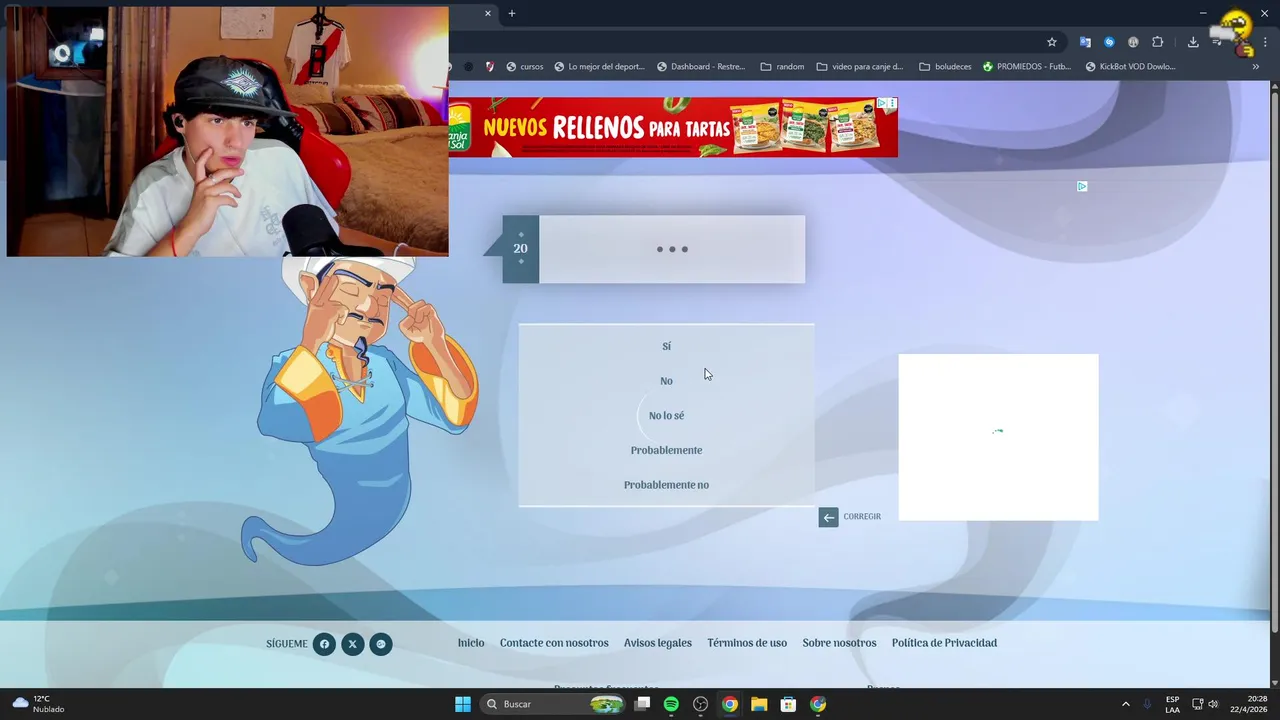Open the PROMIEDOS - Futb... bookmark
The width and height of the screenshot is (1280, 720).
1027,67
